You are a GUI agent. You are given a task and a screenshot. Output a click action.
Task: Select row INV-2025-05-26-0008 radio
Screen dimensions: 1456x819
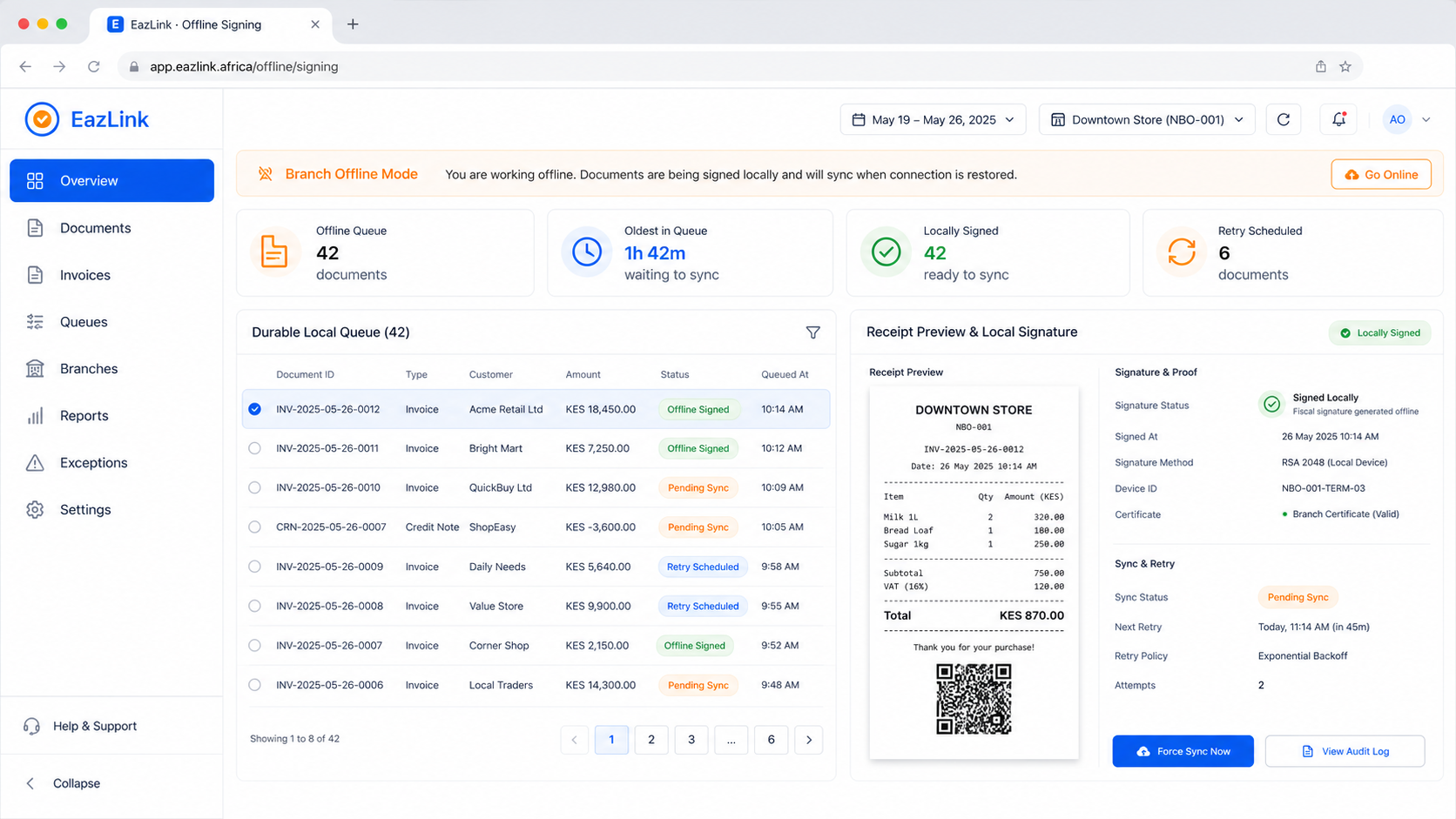pos(254,606)
